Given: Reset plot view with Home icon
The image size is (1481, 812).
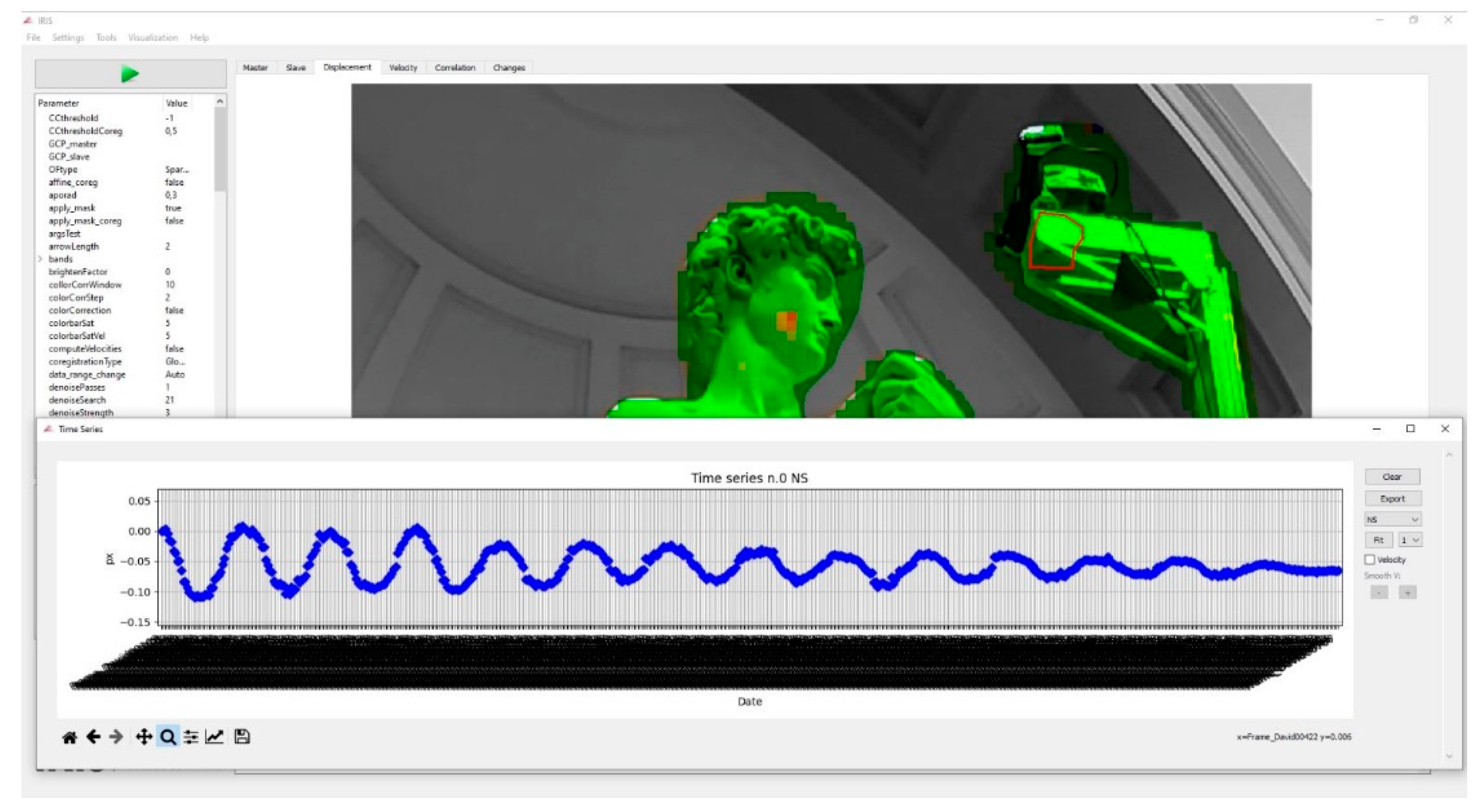Looking at the screenshot, I should coord(70,737).
